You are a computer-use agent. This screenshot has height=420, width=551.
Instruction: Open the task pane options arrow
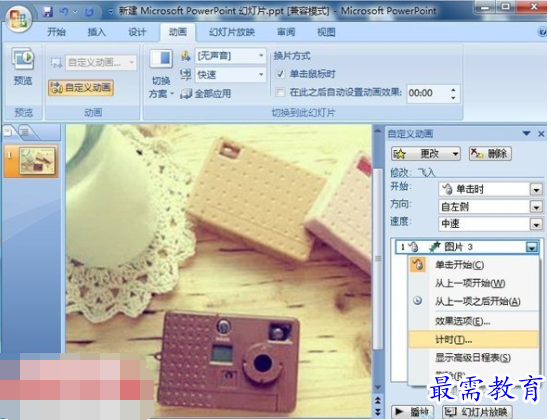point(526,134)
